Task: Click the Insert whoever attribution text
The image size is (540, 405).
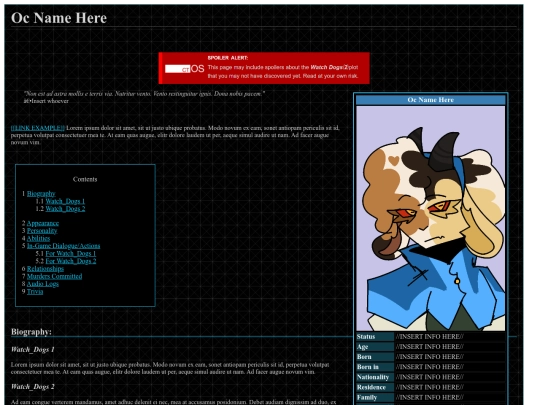Action: [46, 101]
